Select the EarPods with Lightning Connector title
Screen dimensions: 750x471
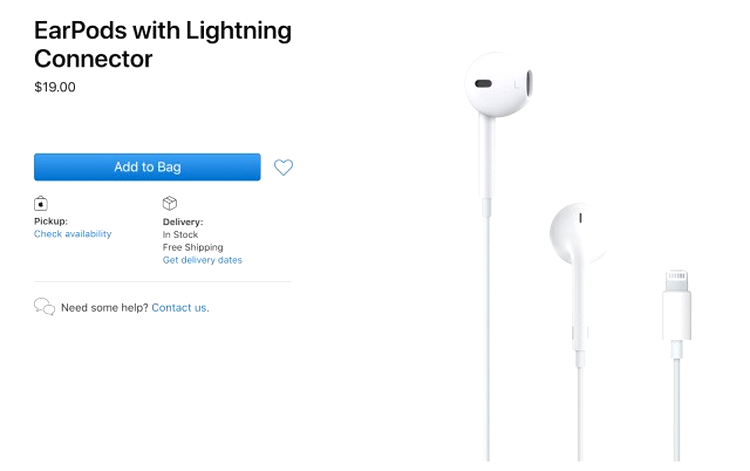point(163,44)
